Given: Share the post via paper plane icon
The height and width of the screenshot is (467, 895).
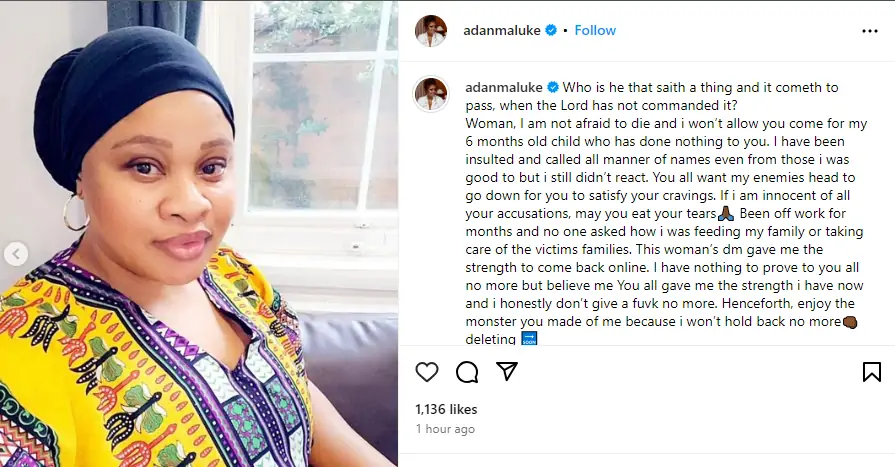Looking at the screenshot, I should tap(507, 372).
